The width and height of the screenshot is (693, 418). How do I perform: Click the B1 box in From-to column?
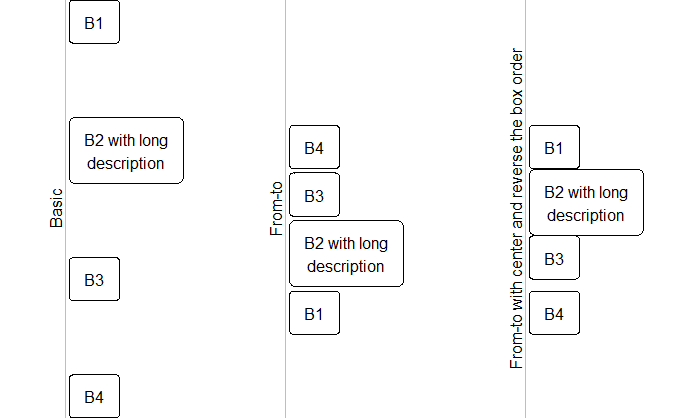(x=314, y=313)
